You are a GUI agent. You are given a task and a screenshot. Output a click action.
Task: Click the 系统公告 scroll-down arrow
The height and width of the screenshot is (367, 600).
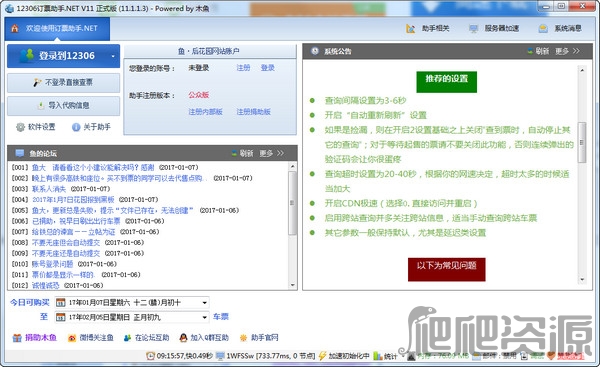click(x=582, y=280)
